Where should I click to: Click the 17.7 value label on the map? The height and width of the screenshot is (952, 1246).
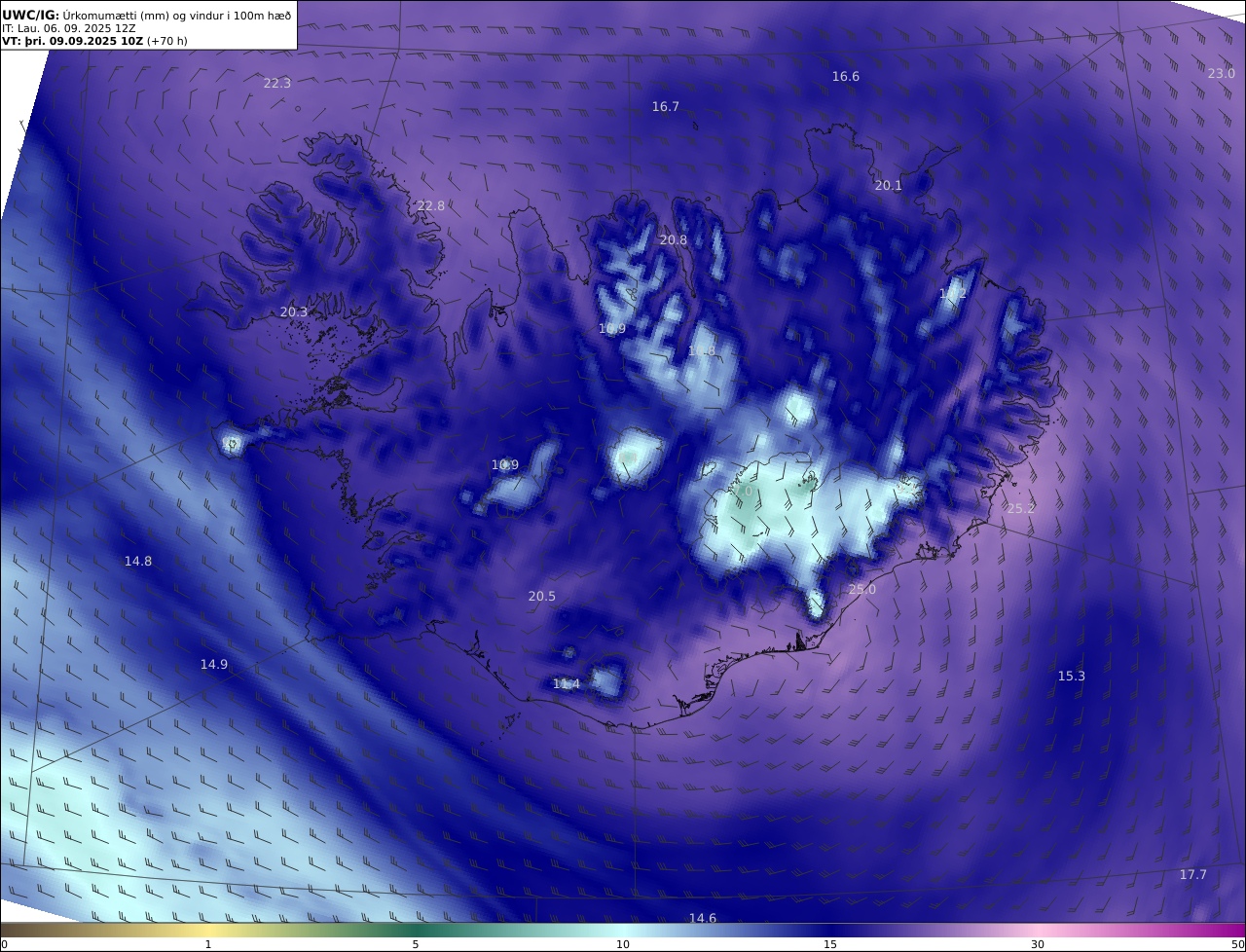click(x=1193, y=875)
